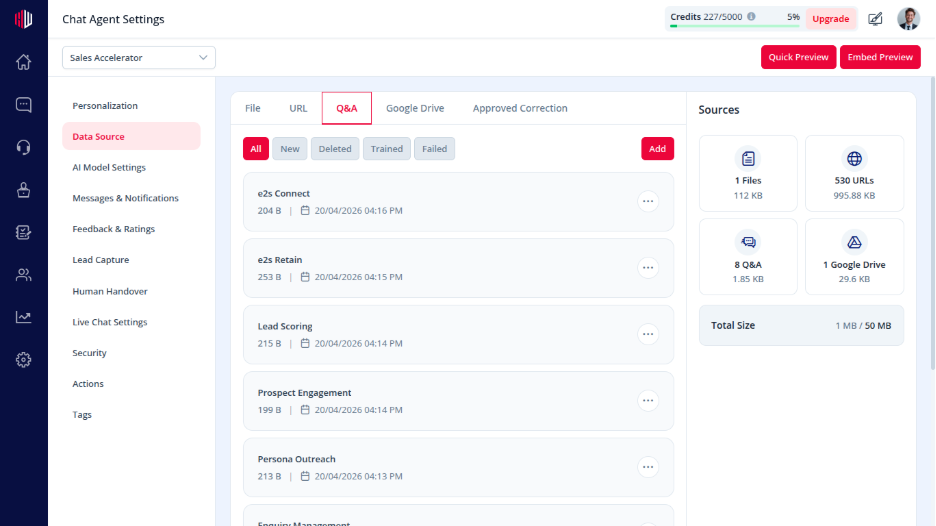
Task: Filter Q&A list by Deleted
Action: pyautogui.click(x=335, y=149)
